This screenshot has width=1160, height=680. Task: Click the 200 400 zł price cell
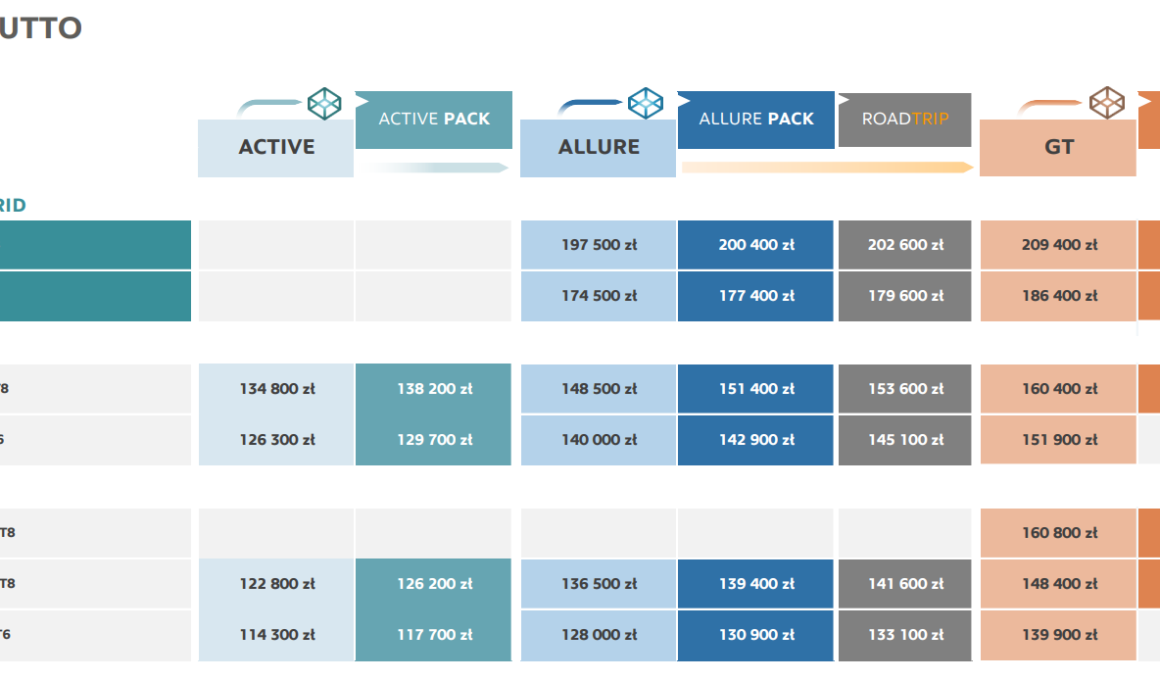click(755, 245)
